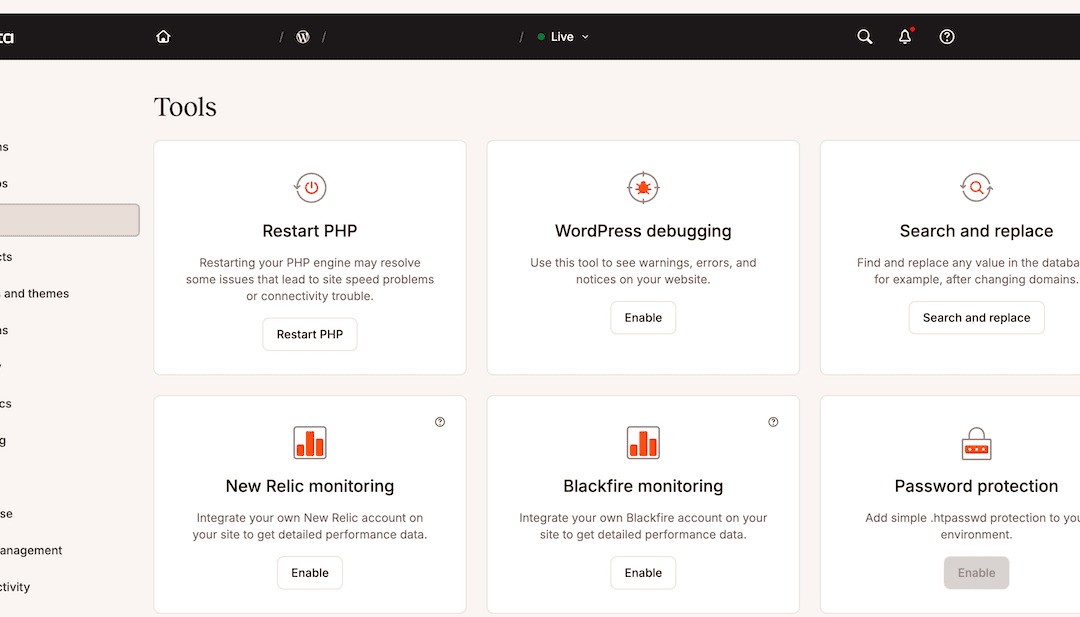Enable Blackfire monitoring
This screenshot has width=1080, height=617.
[643, 572]
